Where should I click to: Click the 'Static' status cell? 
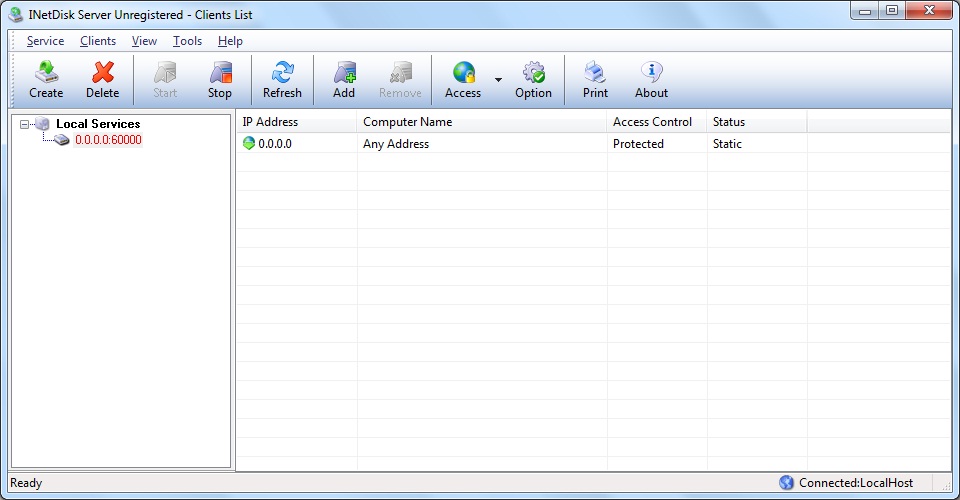coord(727,144)
